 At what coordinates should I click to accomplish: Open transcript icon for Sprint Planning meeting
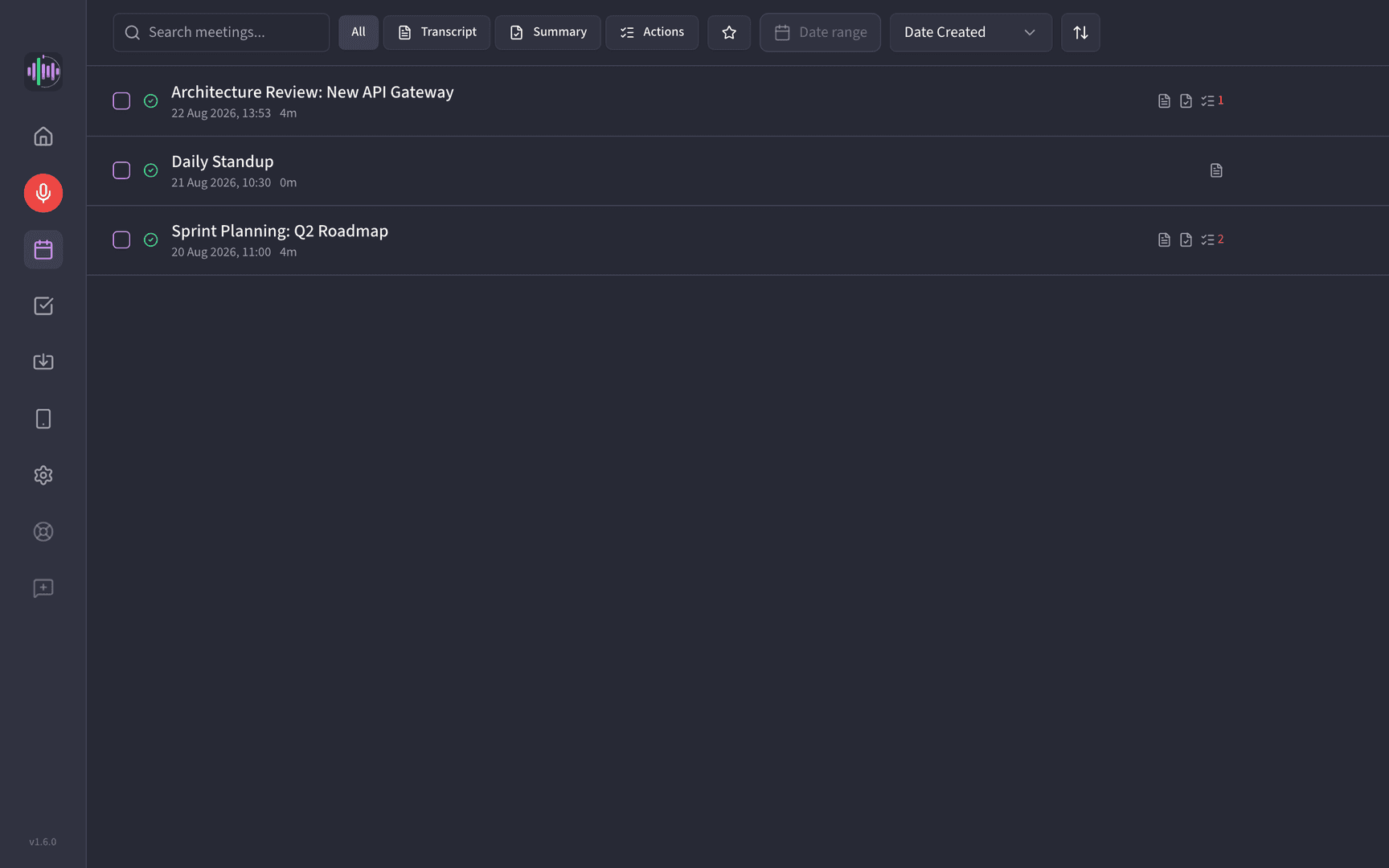(1164, 240)
